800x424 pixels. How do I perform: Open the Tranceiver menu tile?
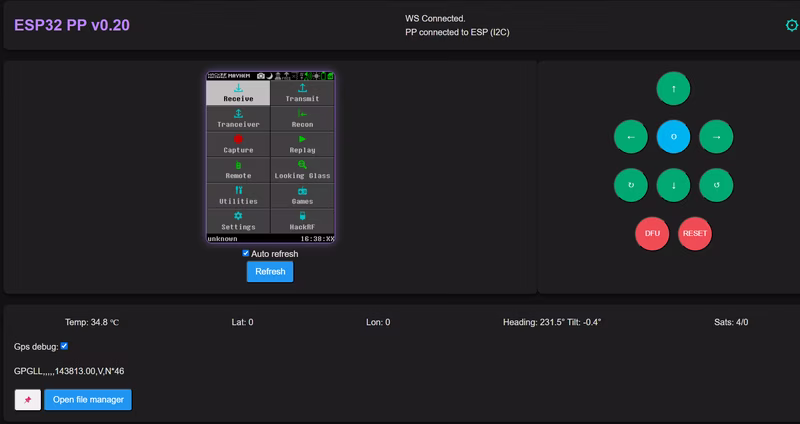click(x=238, y=118)
